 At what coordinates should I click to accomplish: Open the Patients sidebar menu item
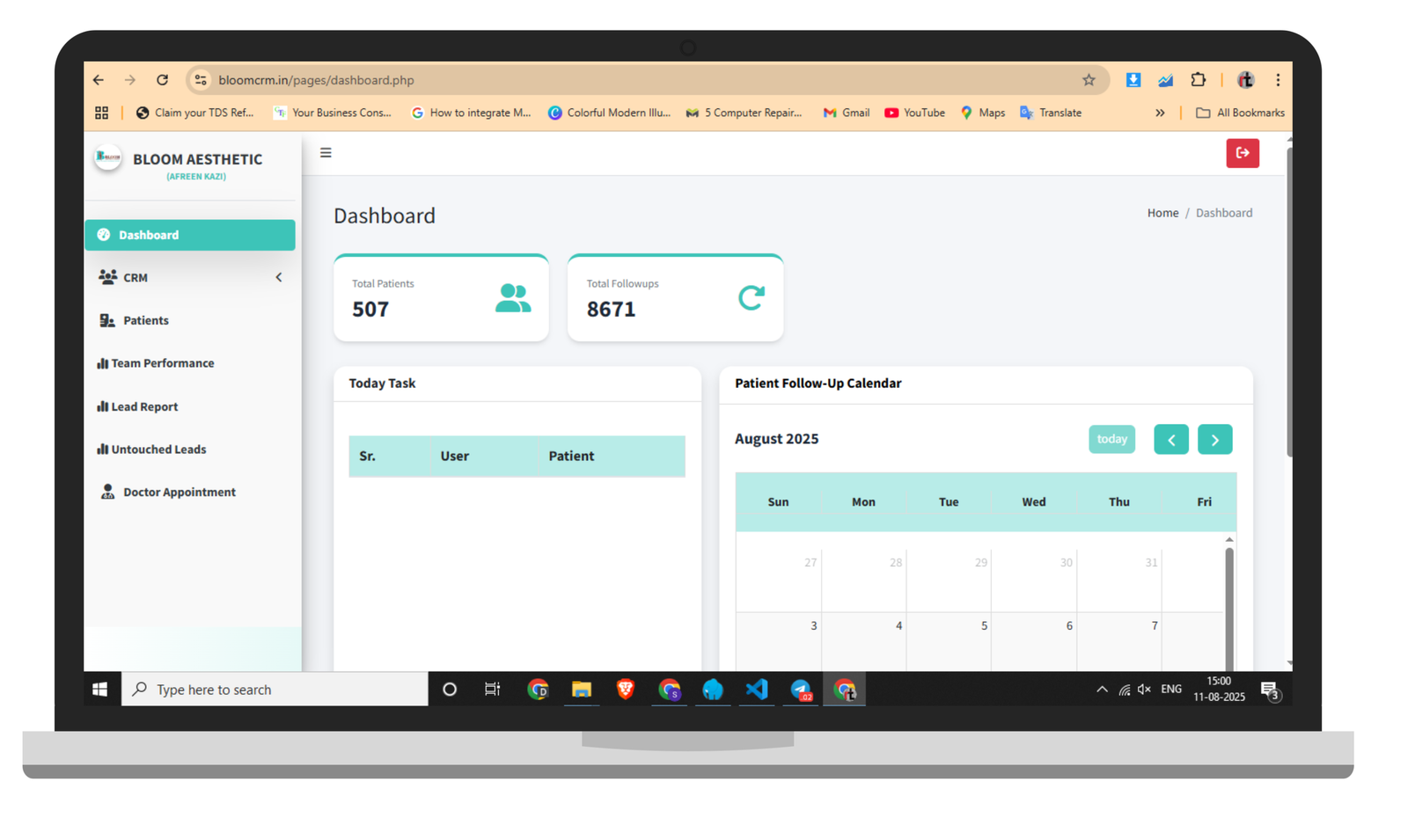[145, 321]
